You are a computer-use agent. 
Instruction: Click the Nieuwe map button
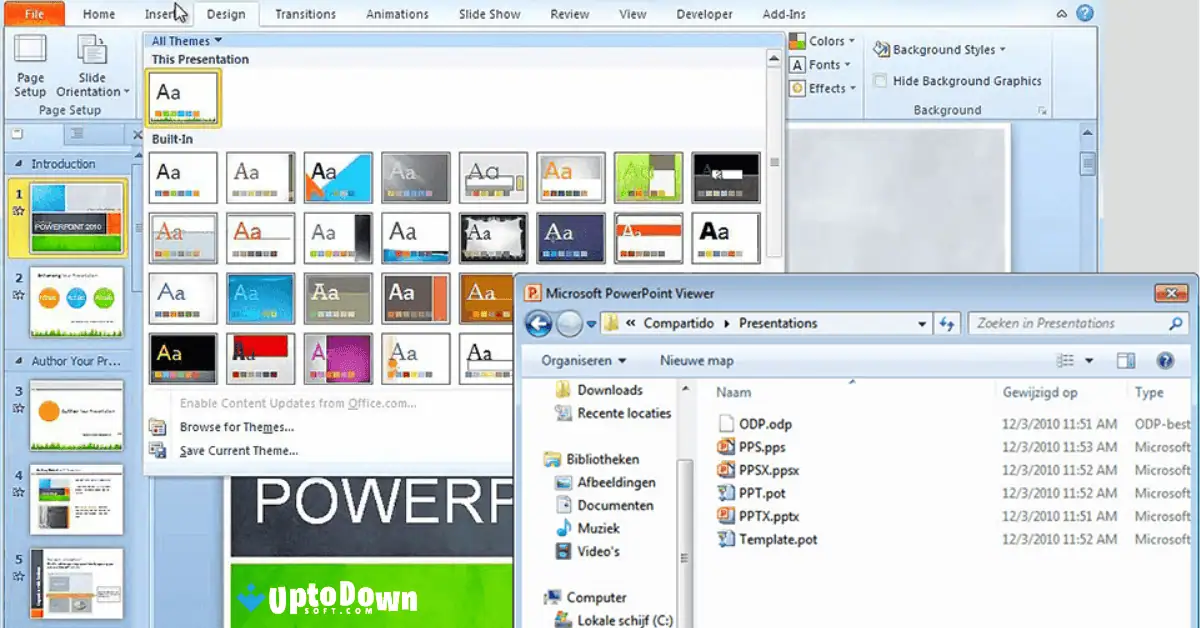(x=696, y=360)
